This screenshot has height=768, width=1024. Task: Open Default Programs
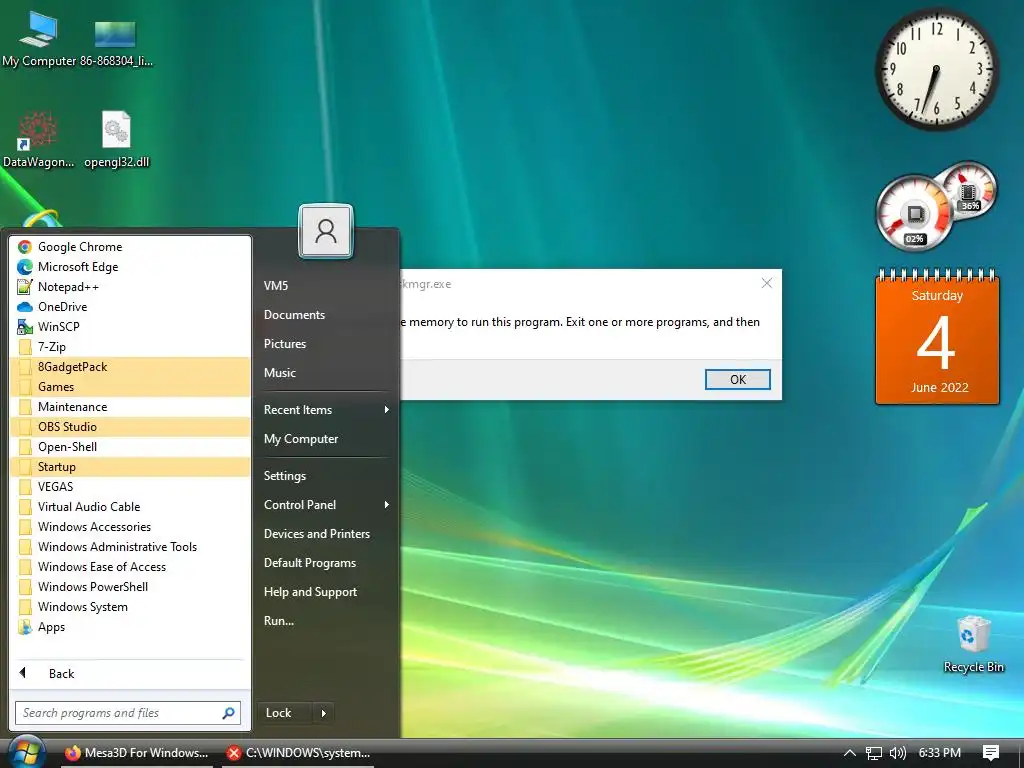pyautogui.click(x=325, y=563)
